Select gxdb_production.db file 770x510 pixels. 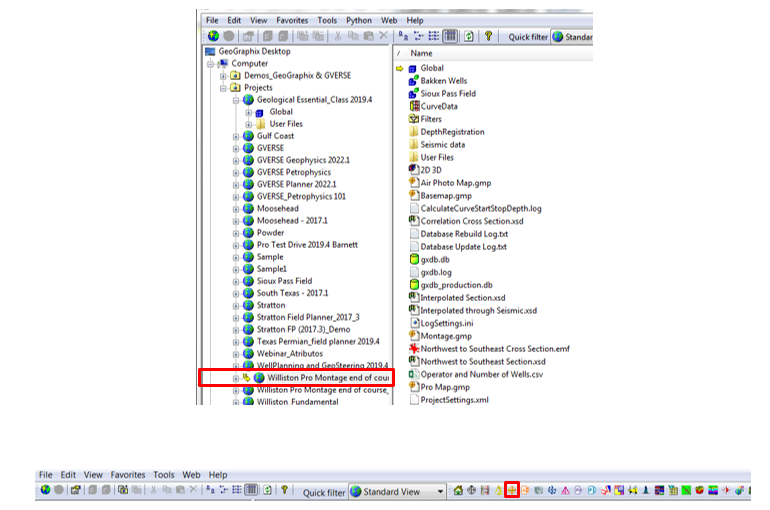[x=456, y=285]
